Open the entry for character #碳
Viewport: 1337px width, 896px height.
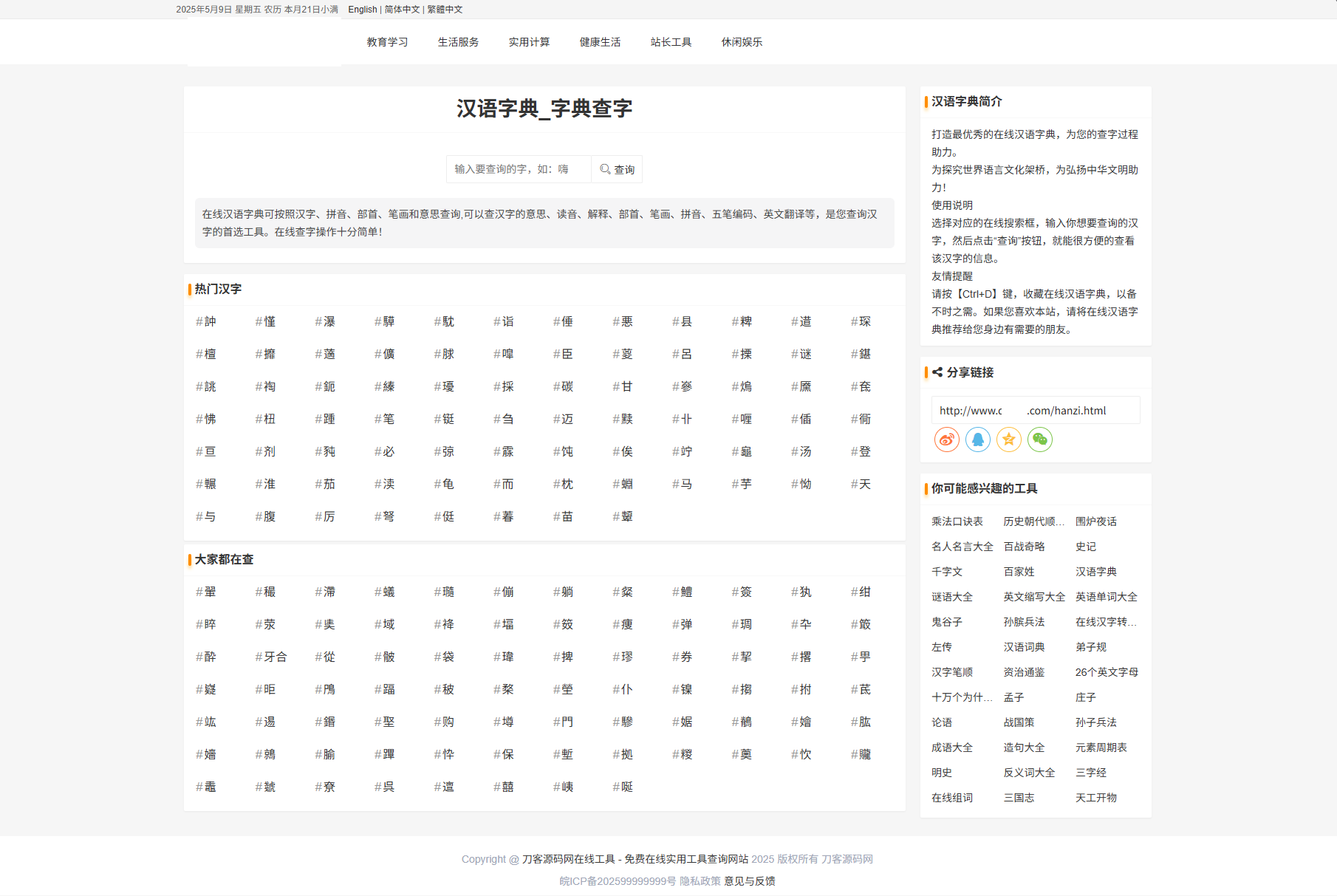tap(564, 387)
